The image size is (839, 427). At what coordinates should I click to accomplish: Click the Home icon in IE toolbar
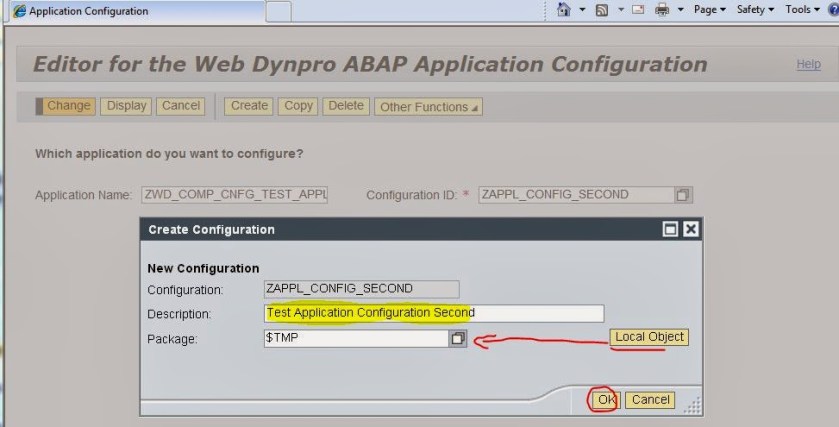coord(563,10)
